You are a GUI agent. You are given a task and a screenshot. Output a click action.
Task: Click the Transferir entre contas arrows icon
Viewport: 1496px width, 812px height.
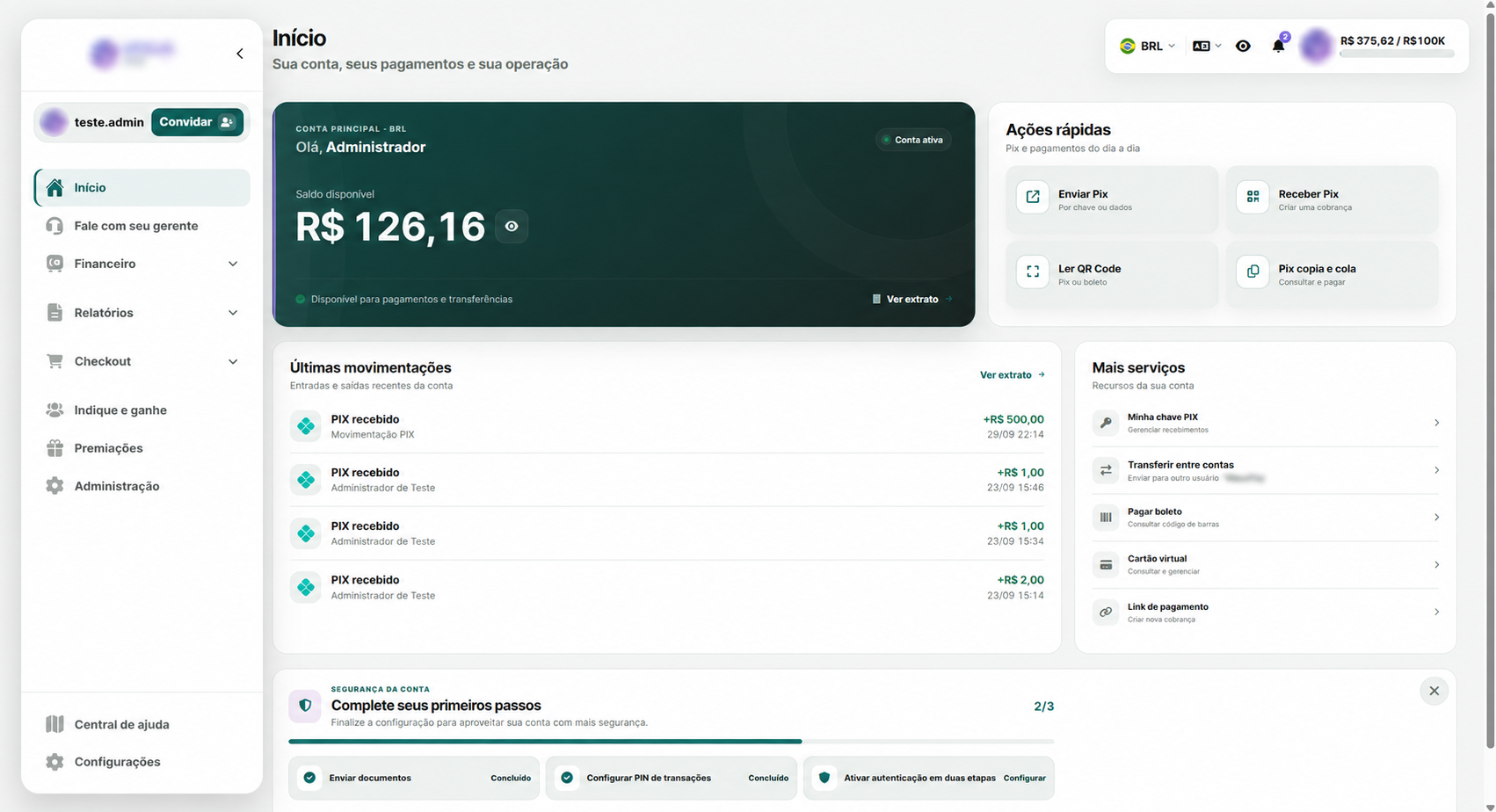tap(1106, 470)
